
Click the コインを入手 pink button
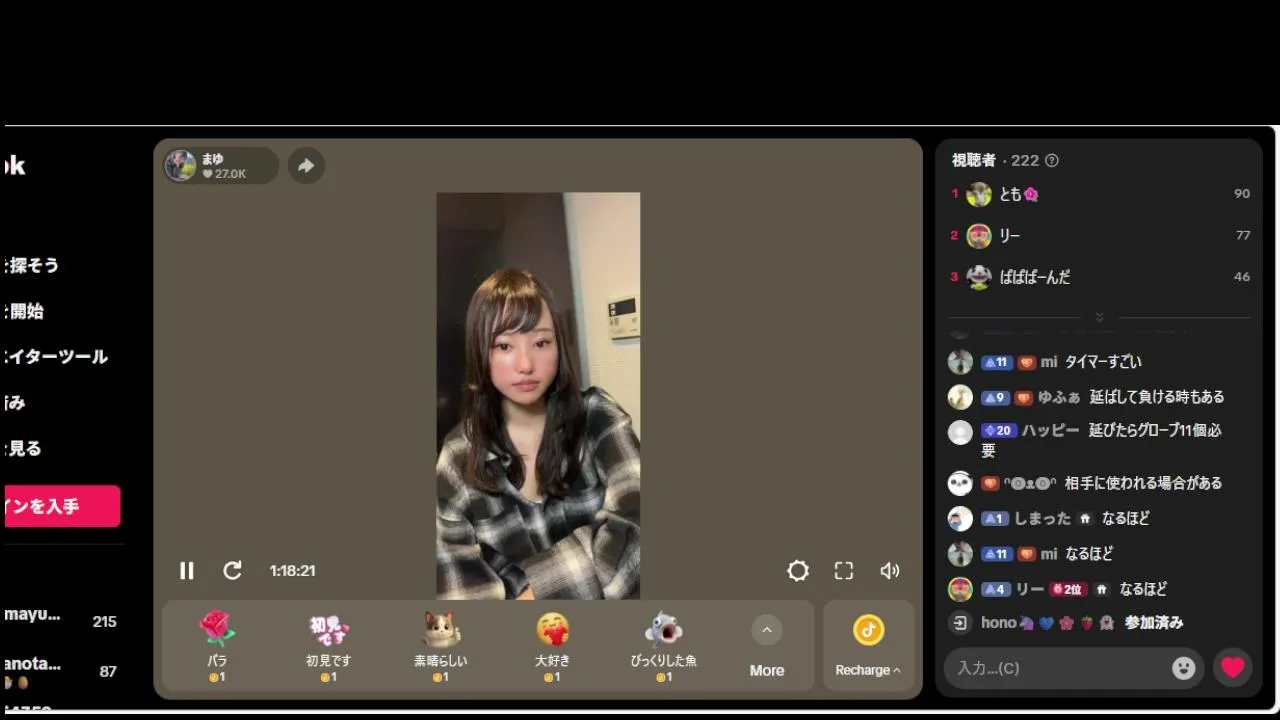coord(62,506)
